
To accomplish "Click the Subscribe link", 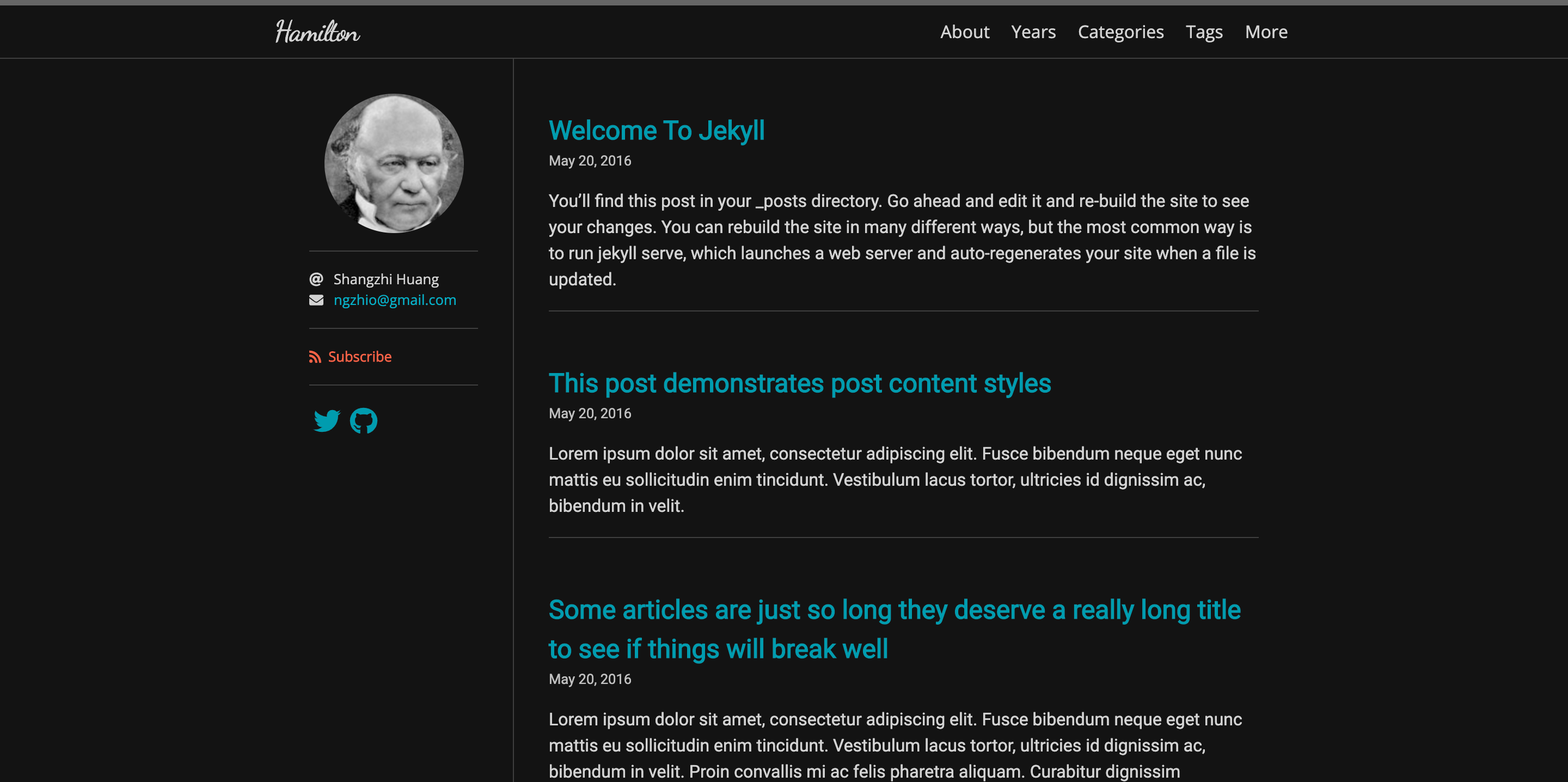I will click(359, 357).
